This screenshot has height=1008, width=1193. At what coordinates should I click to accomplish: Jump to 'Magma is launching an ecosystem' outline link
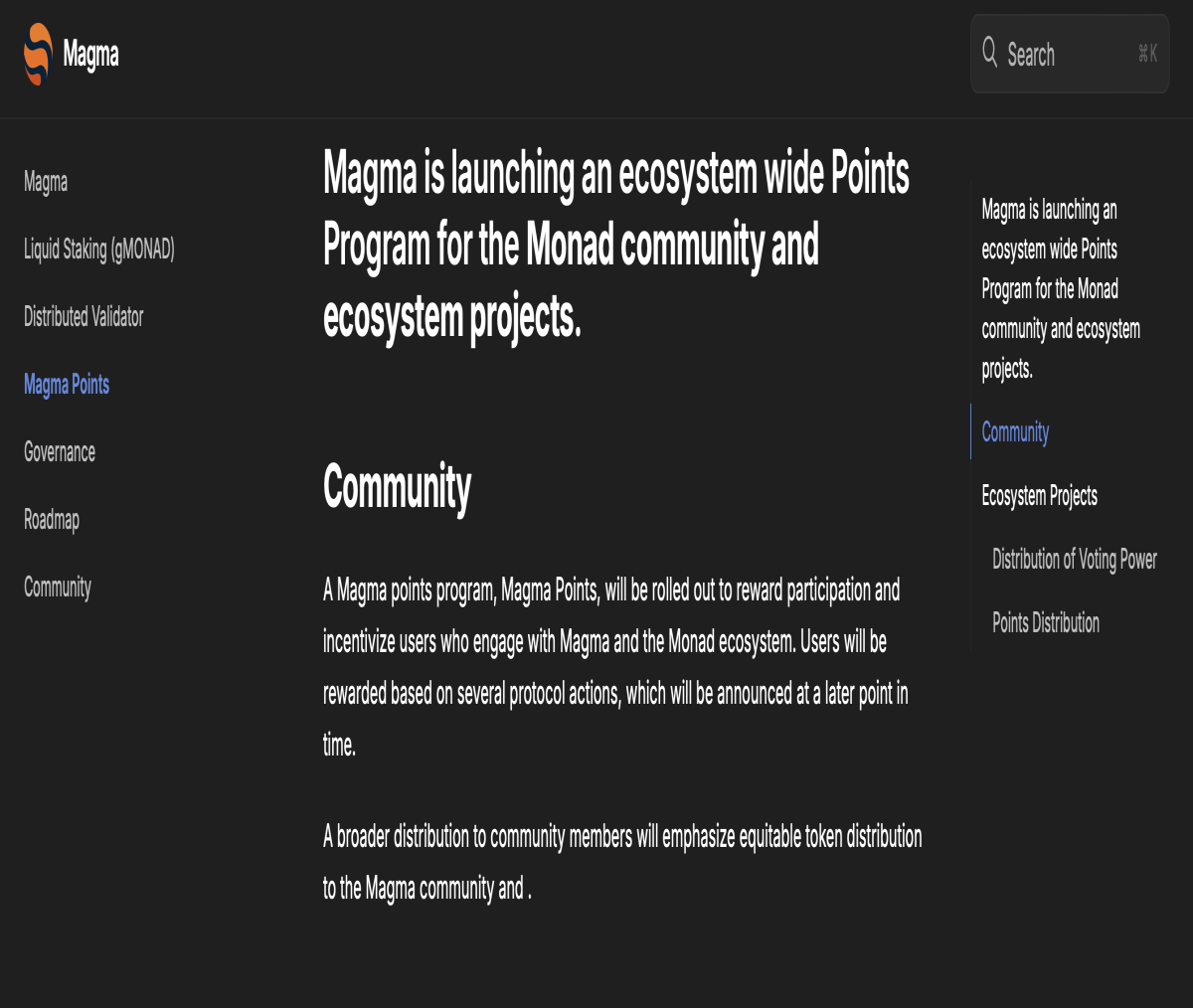point(1061,289)
